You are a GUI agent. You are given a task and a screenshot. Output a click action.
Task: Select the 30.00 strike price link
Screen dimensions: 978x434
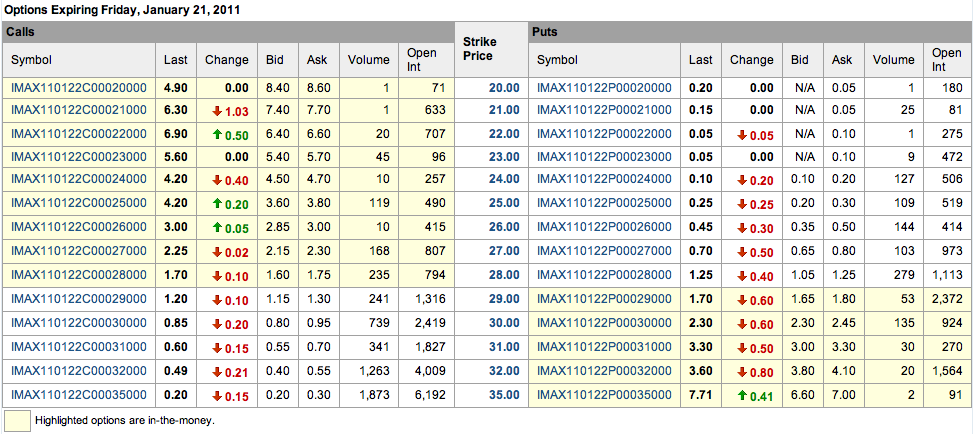coord(503,323)
